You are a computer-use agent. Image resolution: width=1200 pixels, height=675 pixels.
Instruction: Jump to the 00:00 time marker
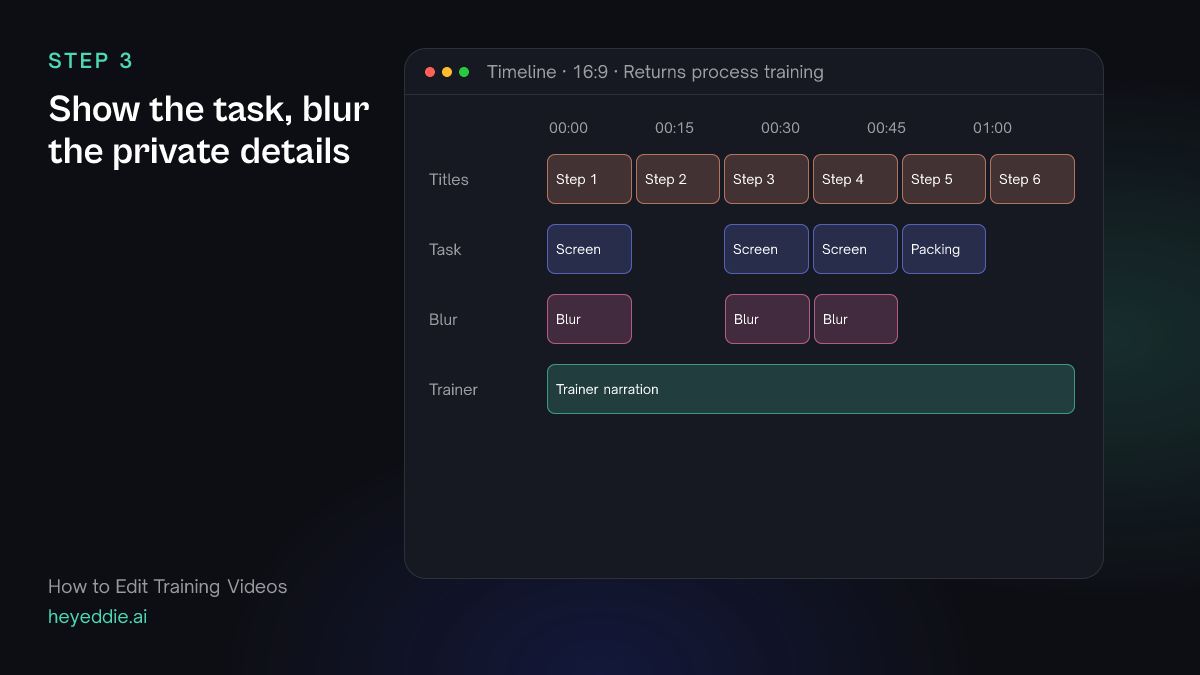click(568, 128)
